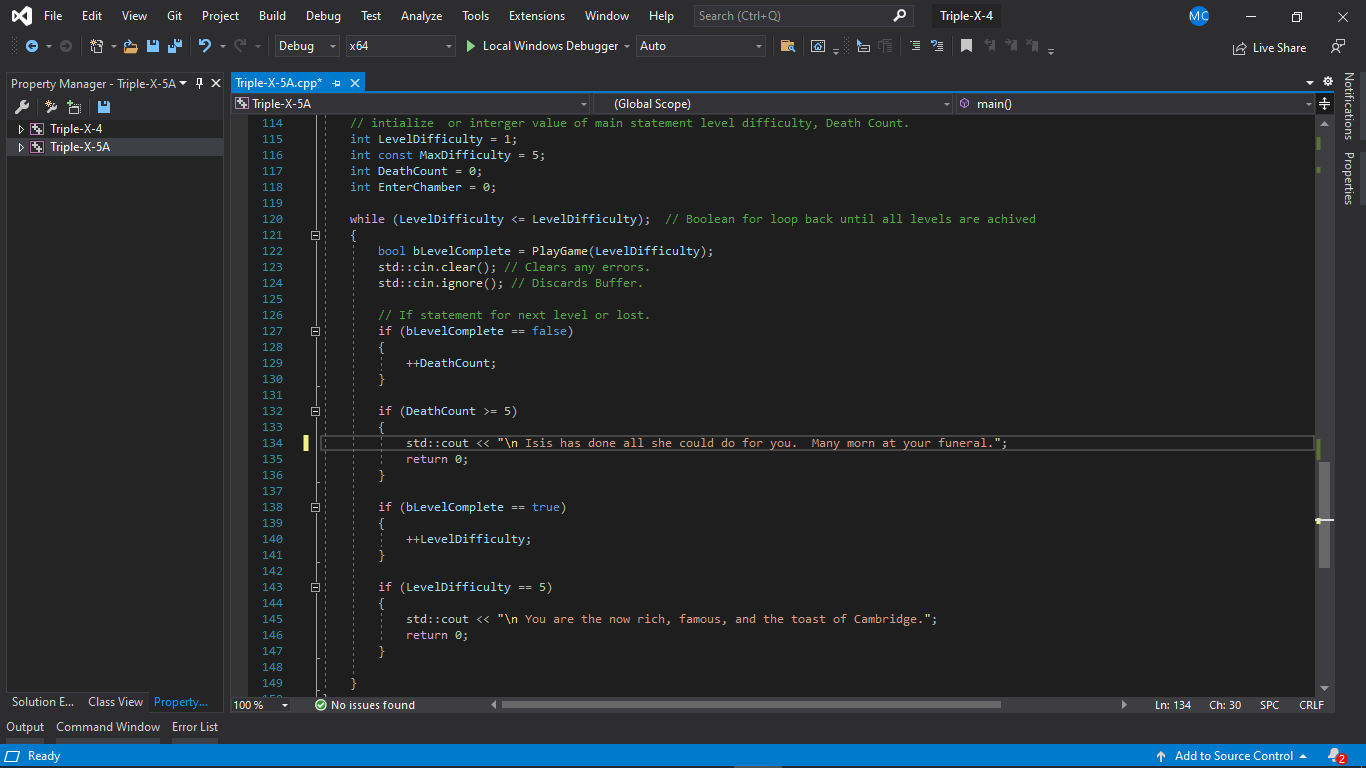The width and height of the screenshot is (1366, 768).
Task: Click the Send Feedback icon
Action: (x=1337, y=47)
